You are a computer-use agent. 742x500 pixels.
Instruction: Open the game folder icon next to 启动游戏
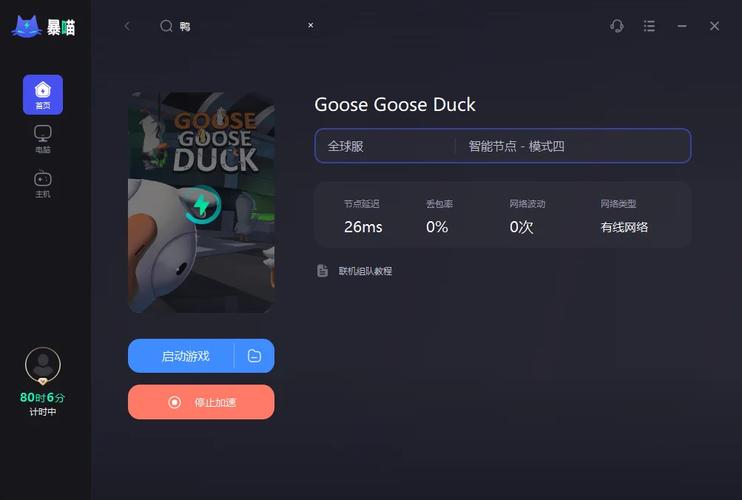255,356
